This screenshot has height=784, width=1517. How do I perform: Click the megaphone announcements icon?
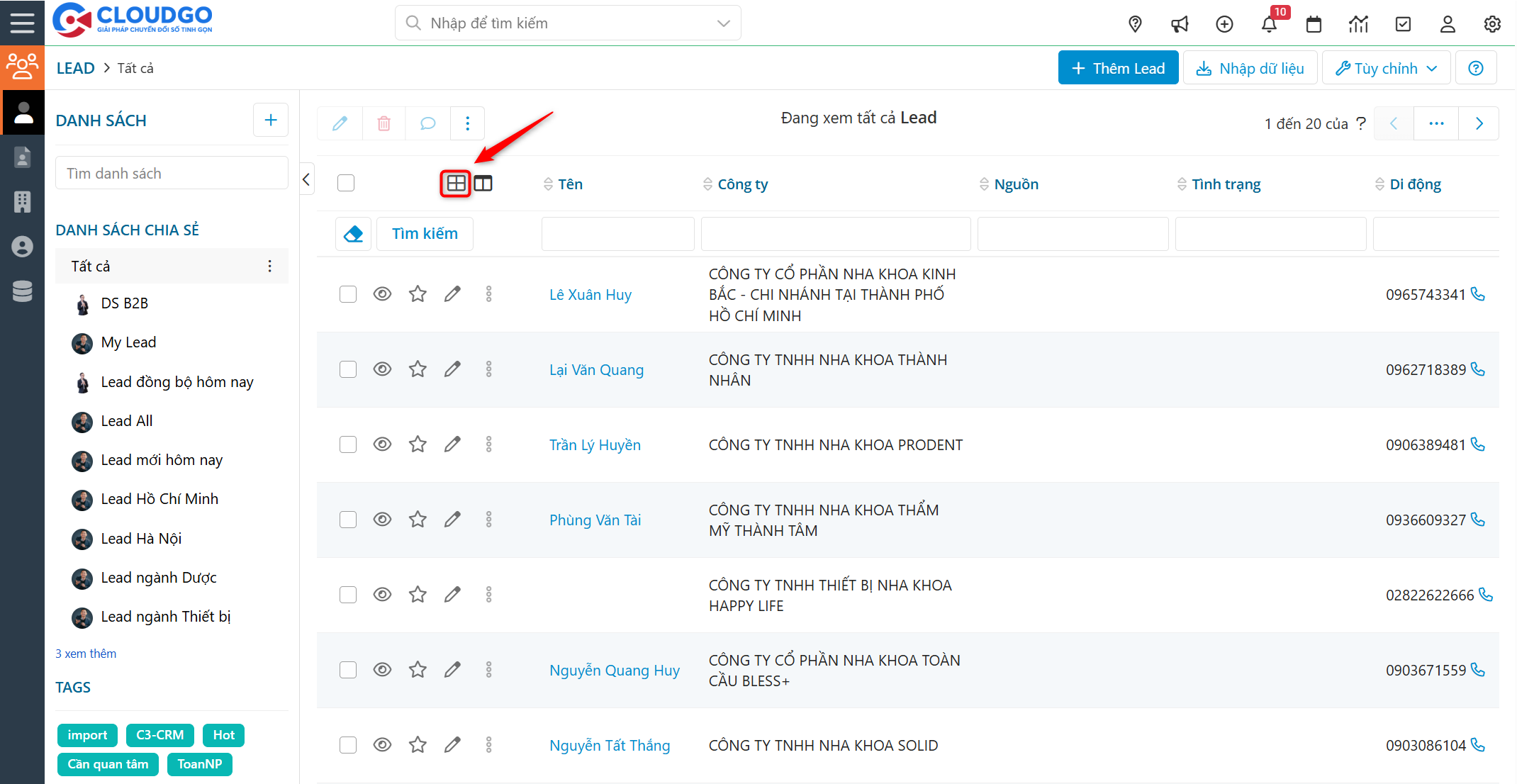pyautogui.click(x=1180, y=24)
